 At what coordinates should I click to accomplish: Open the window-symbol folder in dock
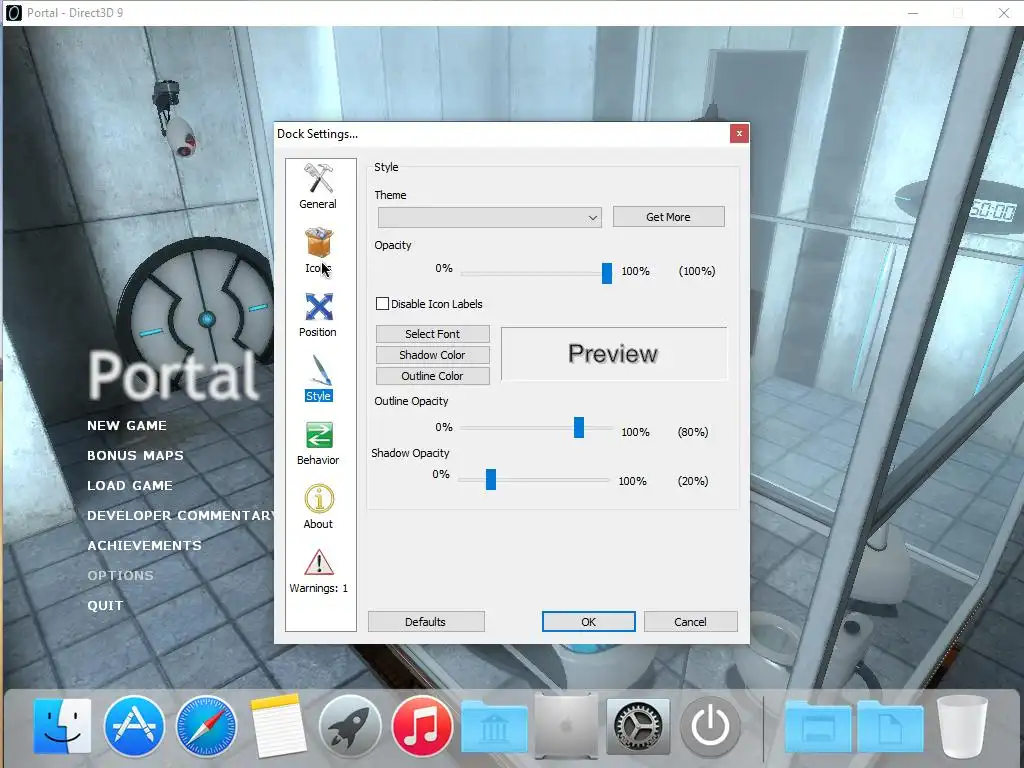pyautogui.click(x=818, y=726)
